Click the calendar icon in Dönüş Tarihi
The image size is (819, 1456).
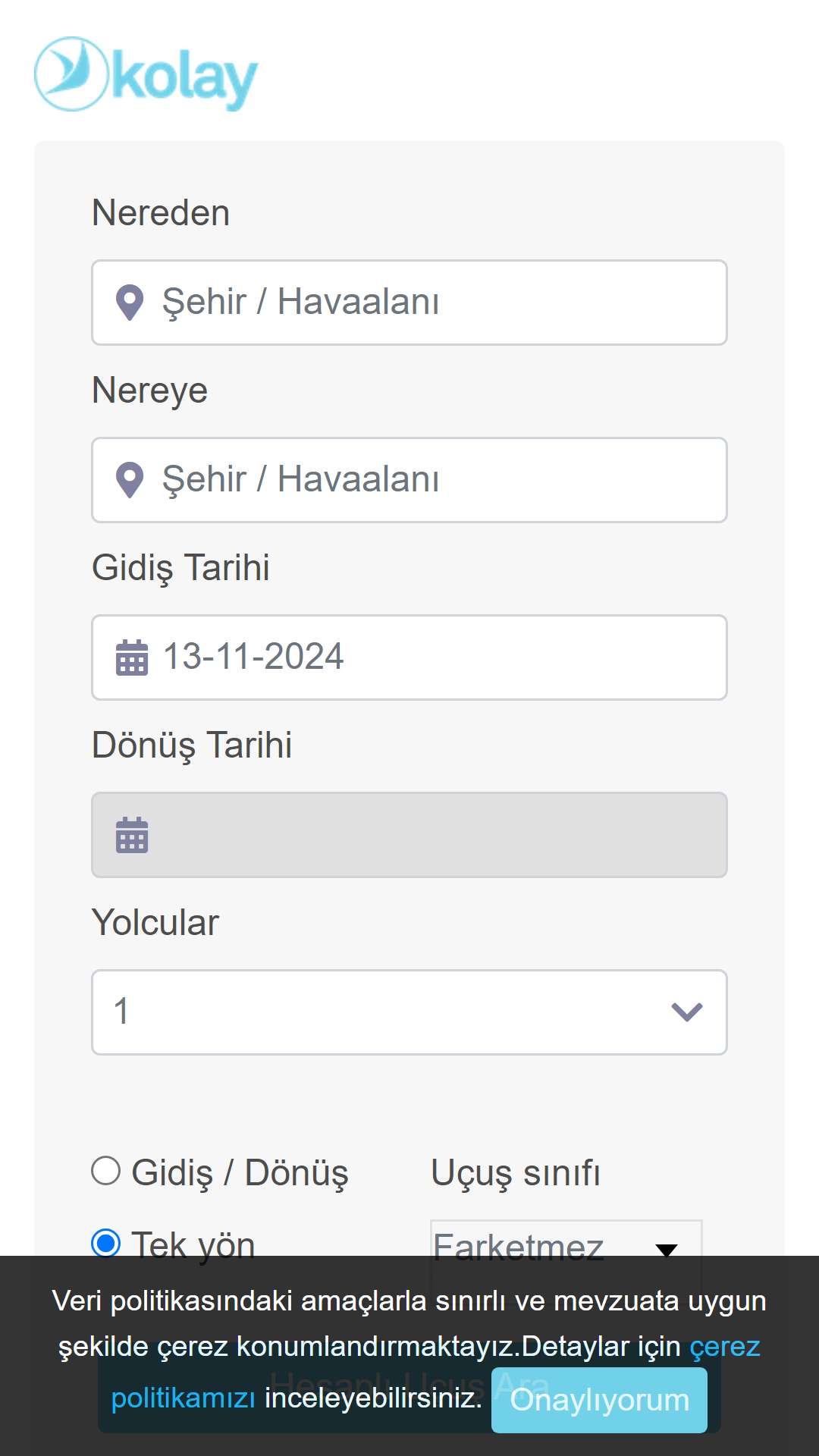(132, 834)
